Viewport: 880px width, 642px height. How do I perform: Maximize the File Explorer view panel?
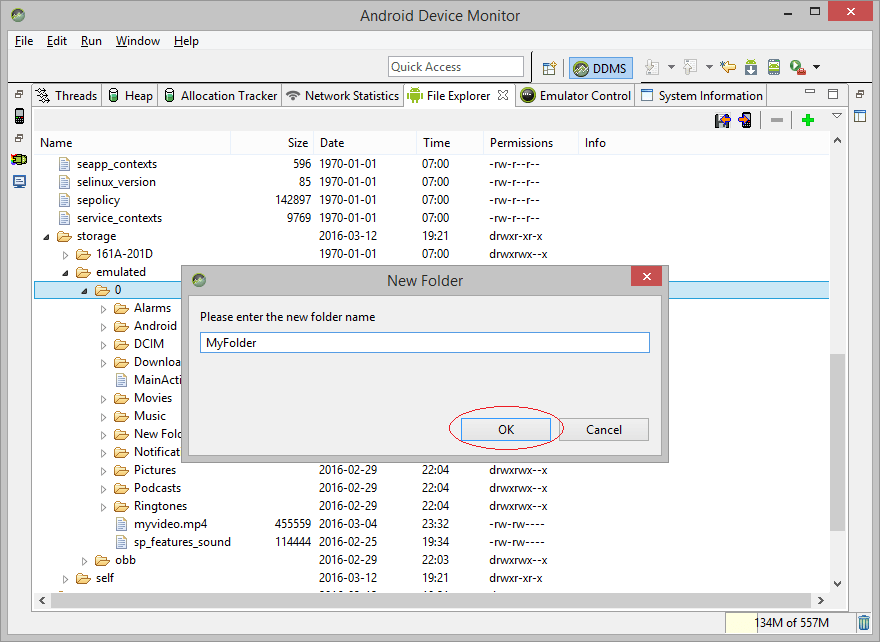pyautogui.click(x=833, y=94)
